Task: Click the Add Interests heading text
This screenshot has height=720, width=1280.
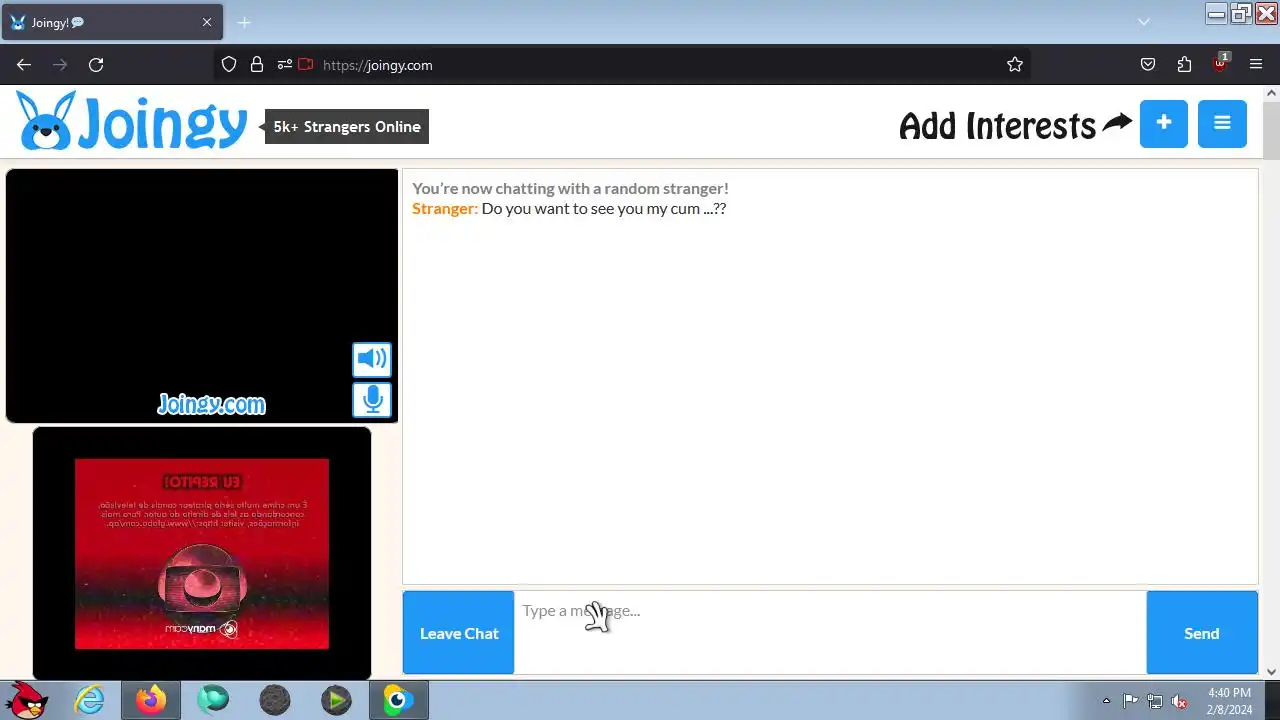Action: (x=997, y=126)
